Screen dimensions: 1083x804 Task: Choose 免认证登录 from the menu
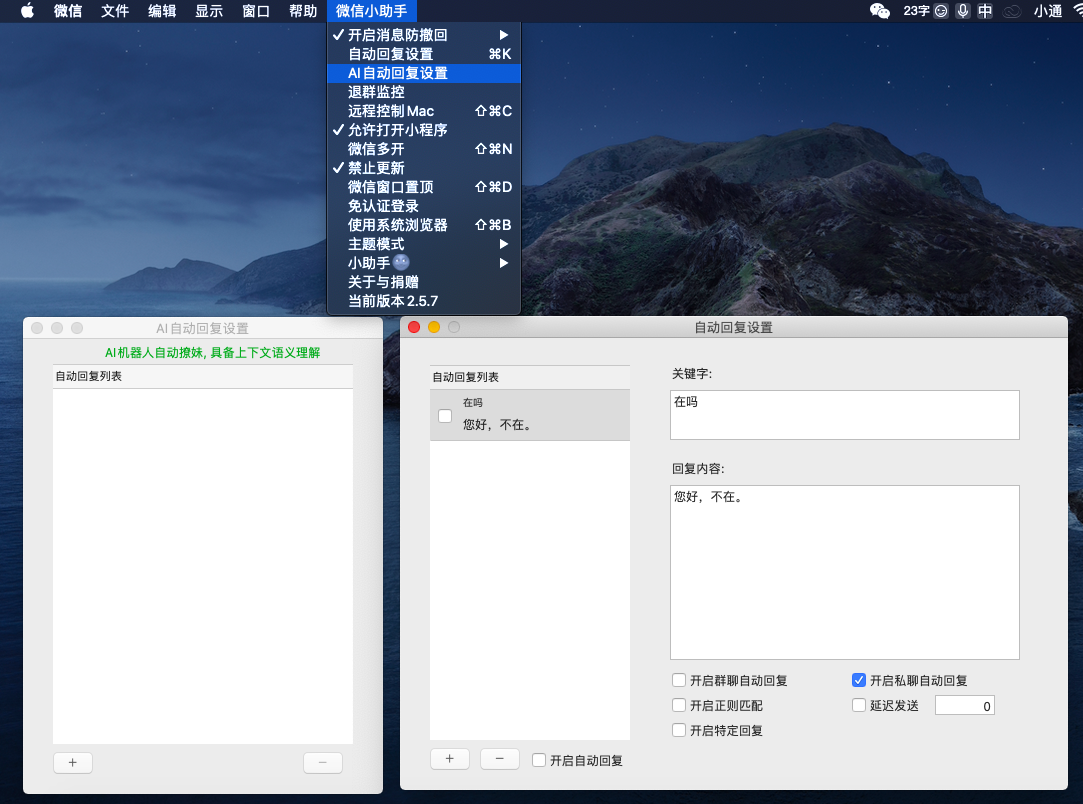423,206
